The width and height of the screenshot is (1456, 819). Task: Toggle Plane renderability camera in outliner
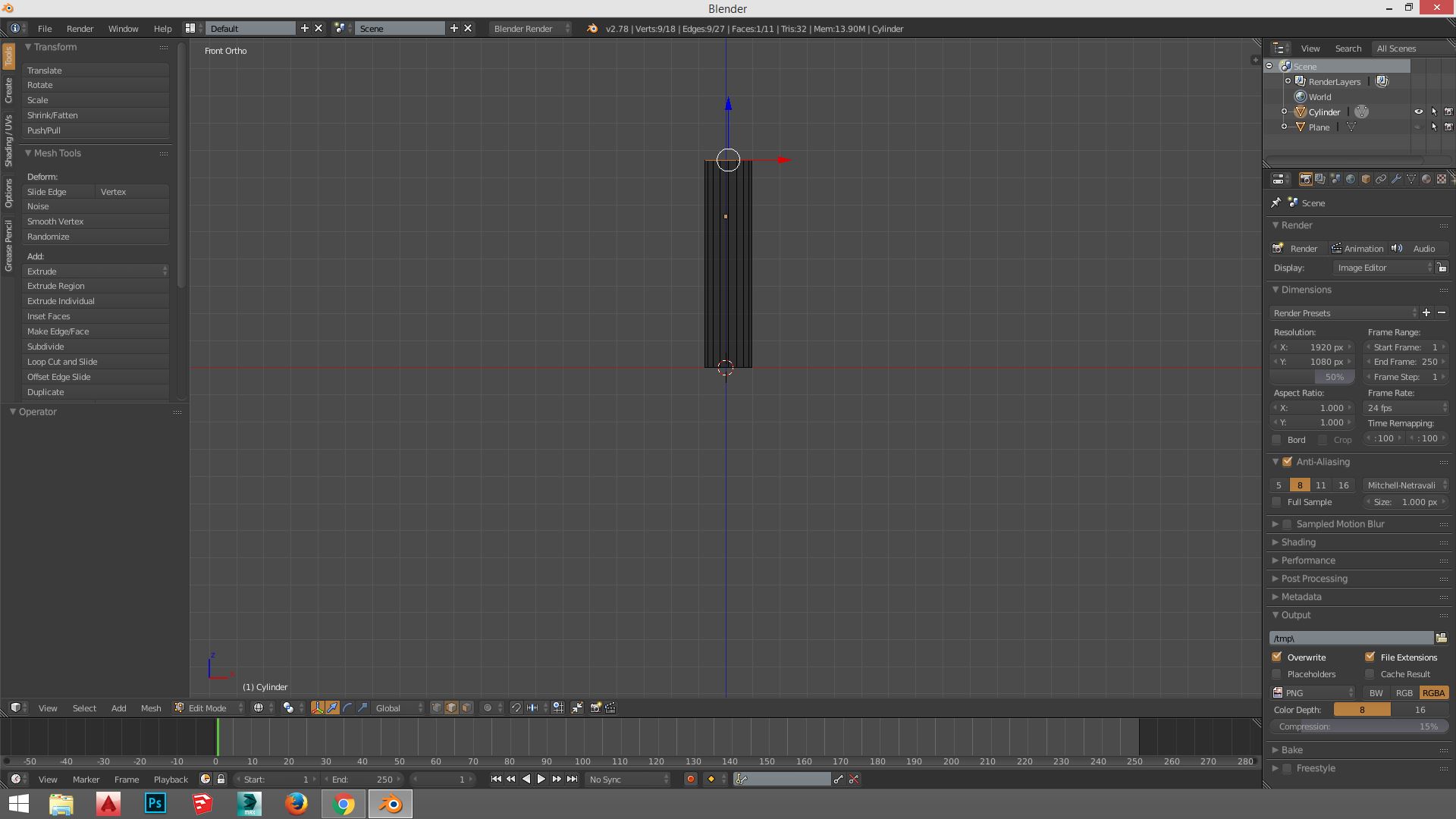pos(1448,127)
